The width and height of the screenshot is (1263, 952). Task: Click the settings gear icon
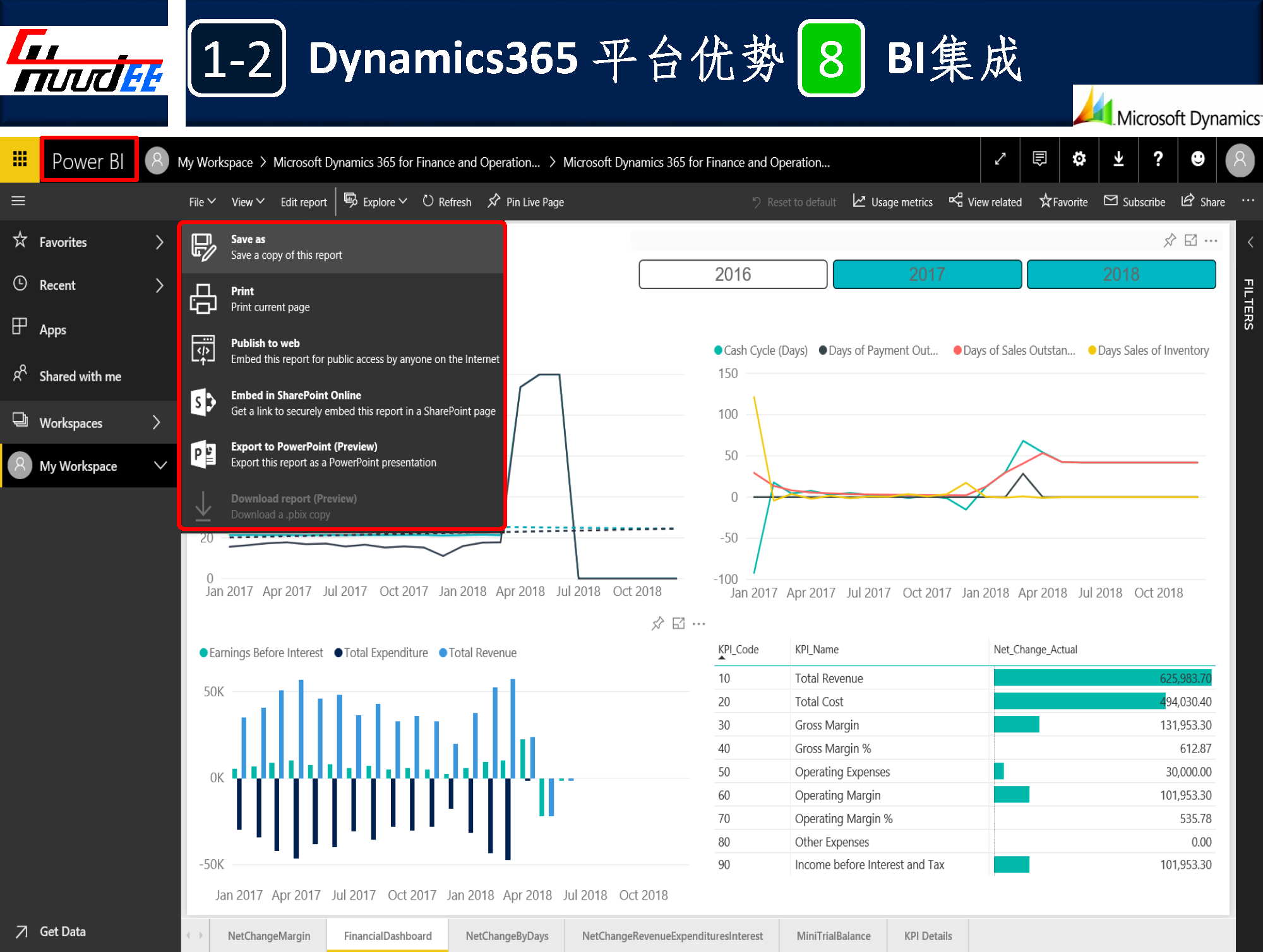[x=1079, y=159]
